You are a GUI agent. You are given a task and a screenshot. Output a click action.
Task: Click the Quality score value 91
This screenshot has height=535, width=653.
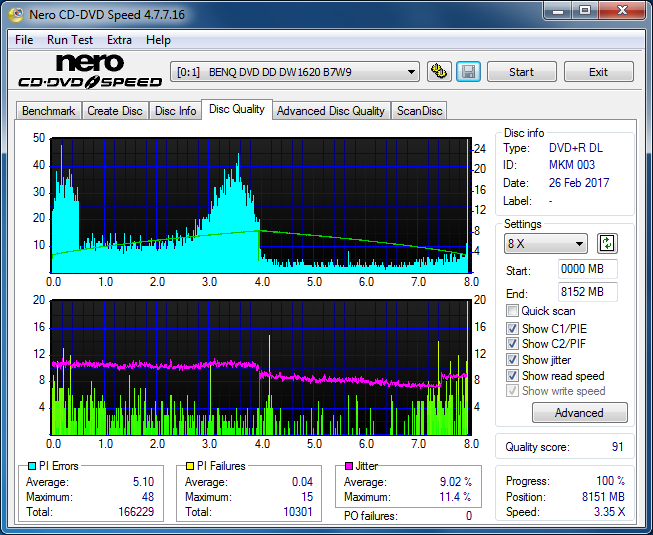click(x=618, y=447)
